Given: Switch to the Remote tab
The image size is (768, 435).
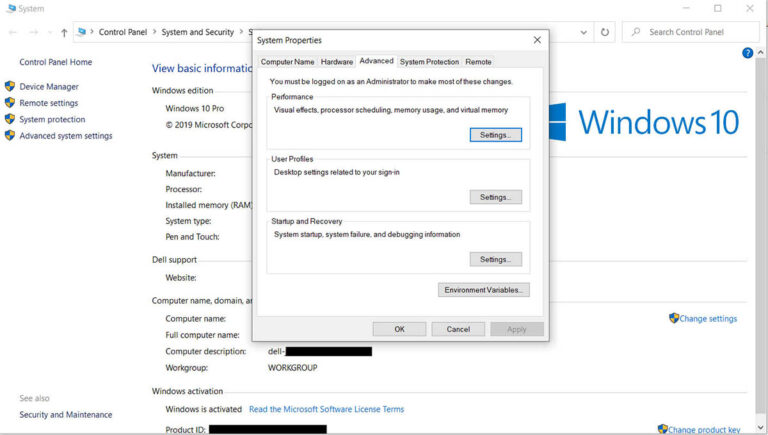Looking at the screenshot, I should tap(478, 62).
